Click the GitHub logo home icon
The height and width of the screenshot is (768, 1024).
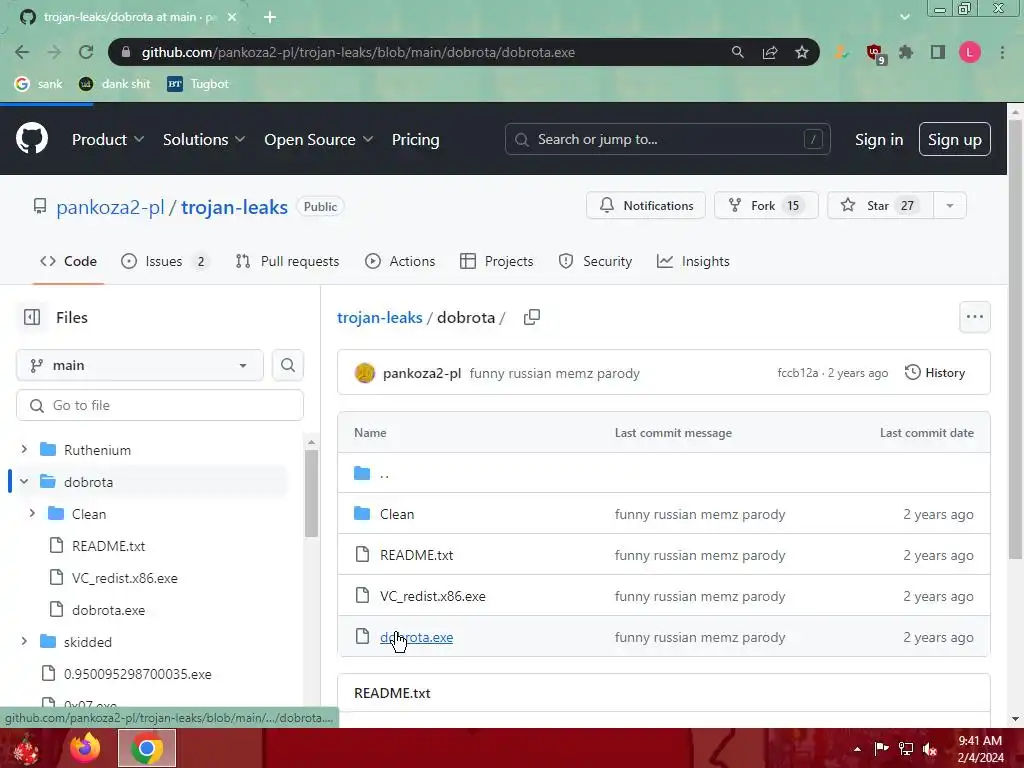coord(31,138)
